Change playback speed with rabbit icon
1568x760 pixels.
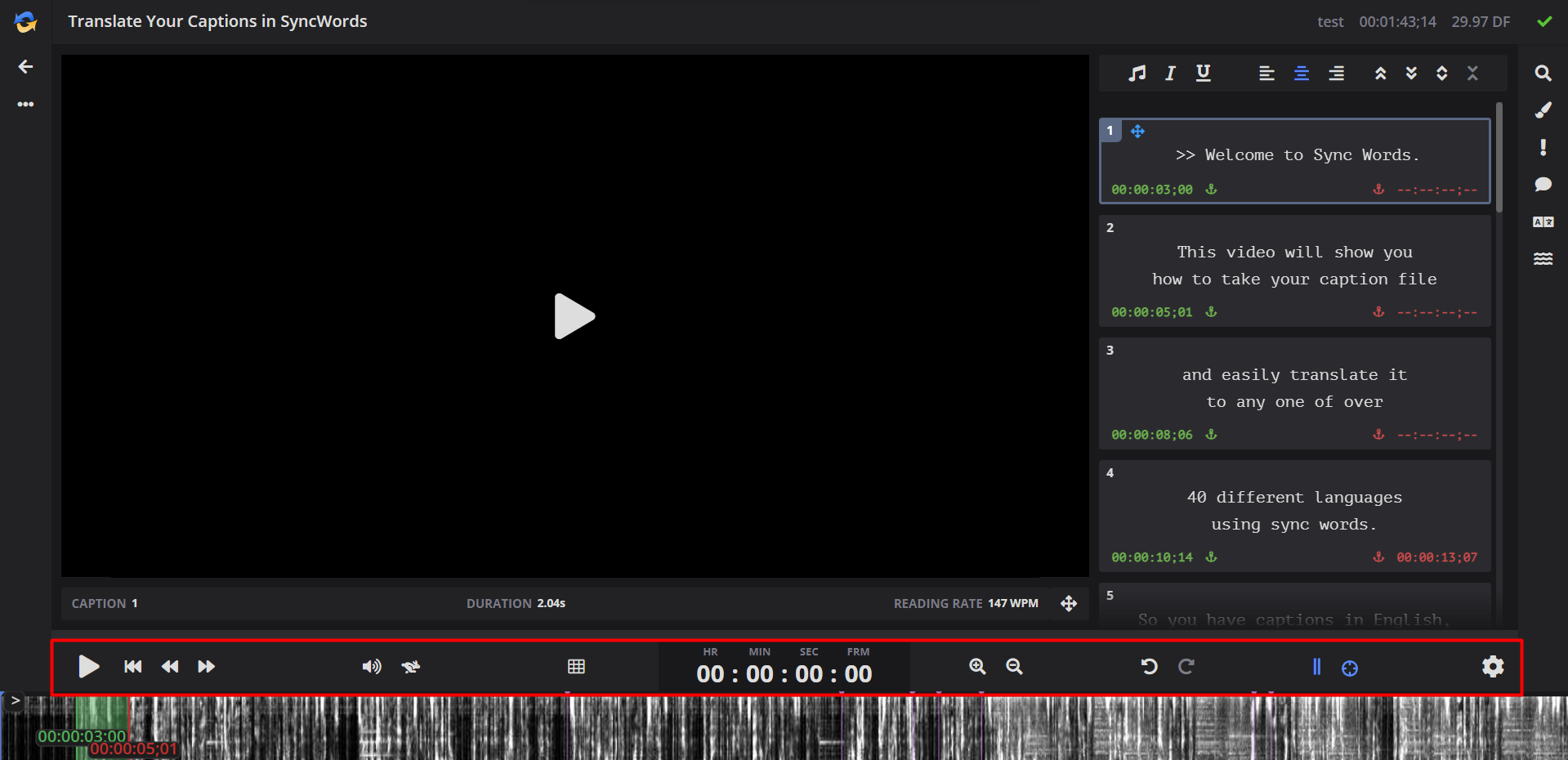coord(411,667)
